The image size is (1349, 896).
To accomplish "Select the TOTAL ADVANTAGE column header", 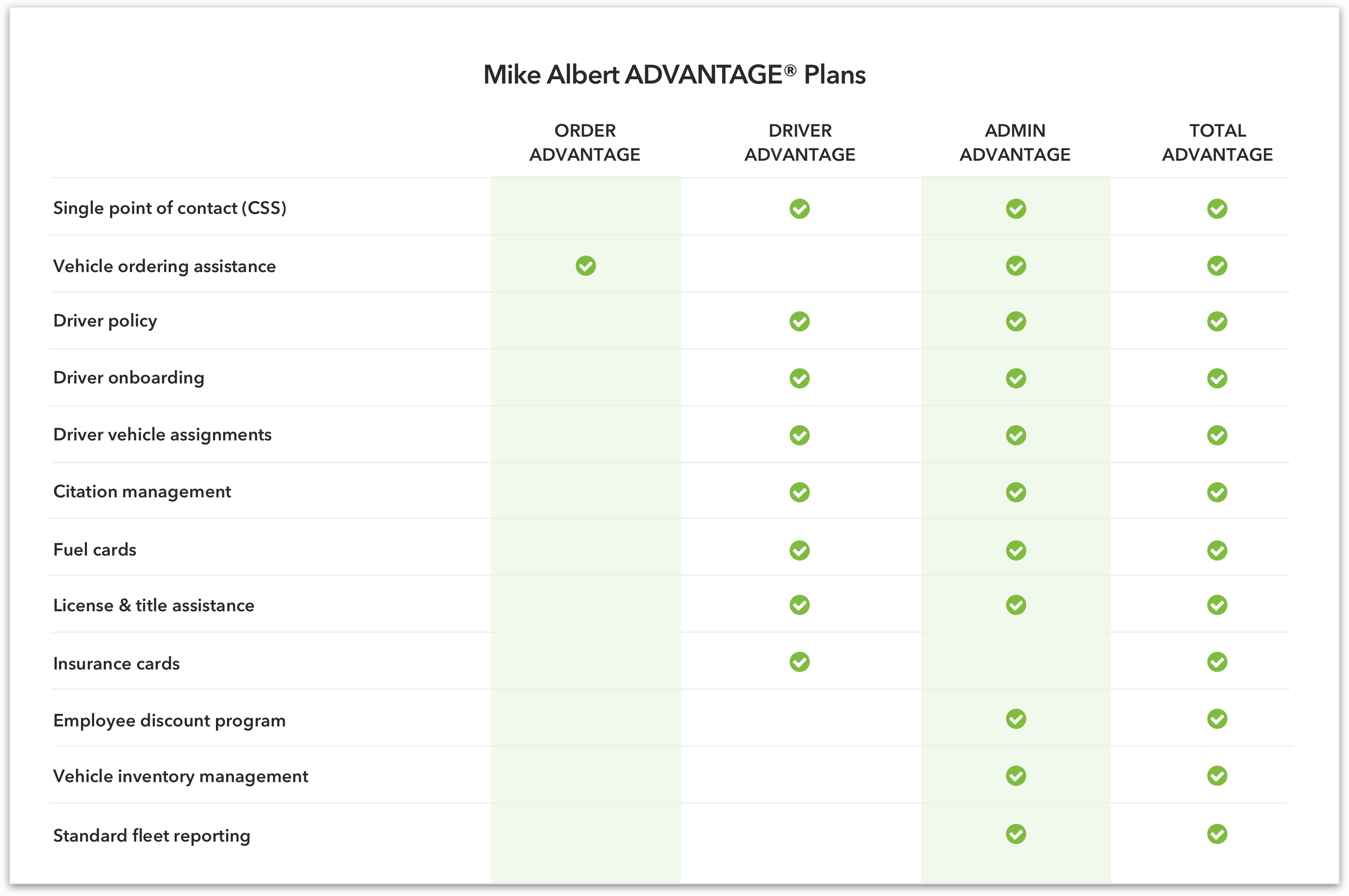I will click(x=1217, y=142).
